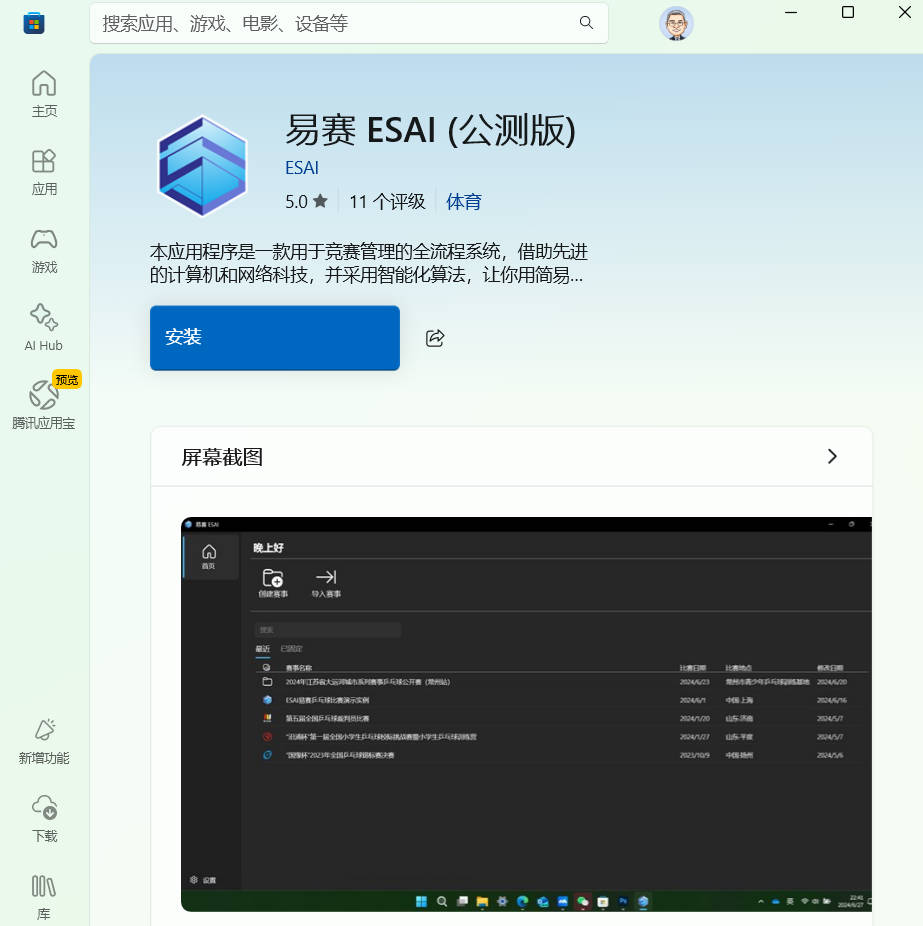This screenshot has width=923, height=926.
Task: Click the Microsoft Store logo icon
Action: click(34, 23)
